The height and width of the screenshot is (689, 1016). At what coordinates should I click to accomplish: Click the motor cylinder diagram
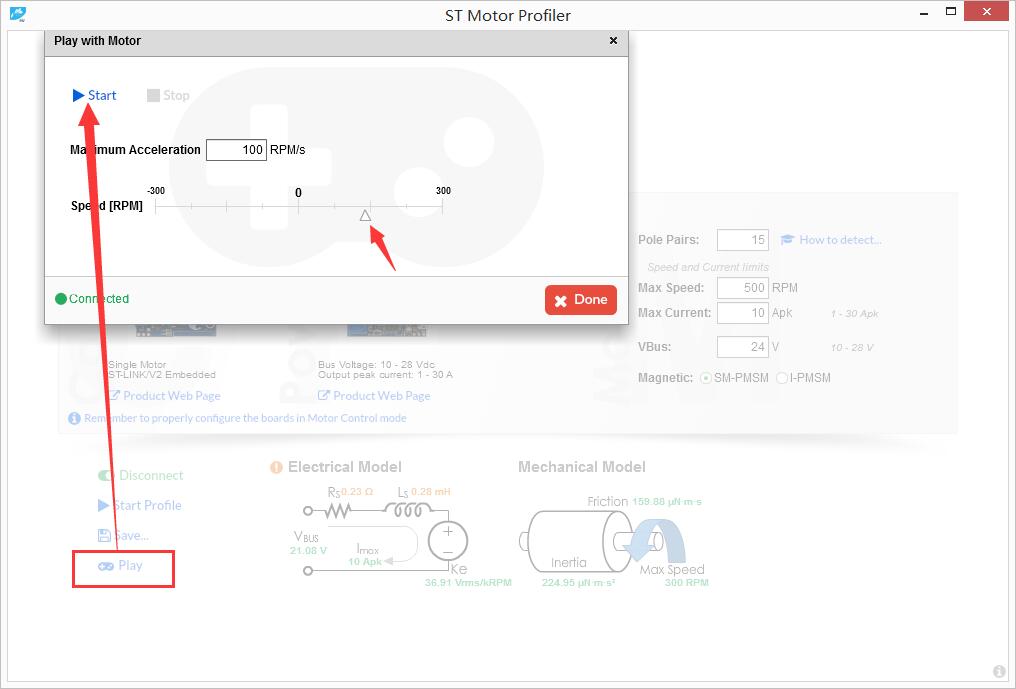pos(577,541)
